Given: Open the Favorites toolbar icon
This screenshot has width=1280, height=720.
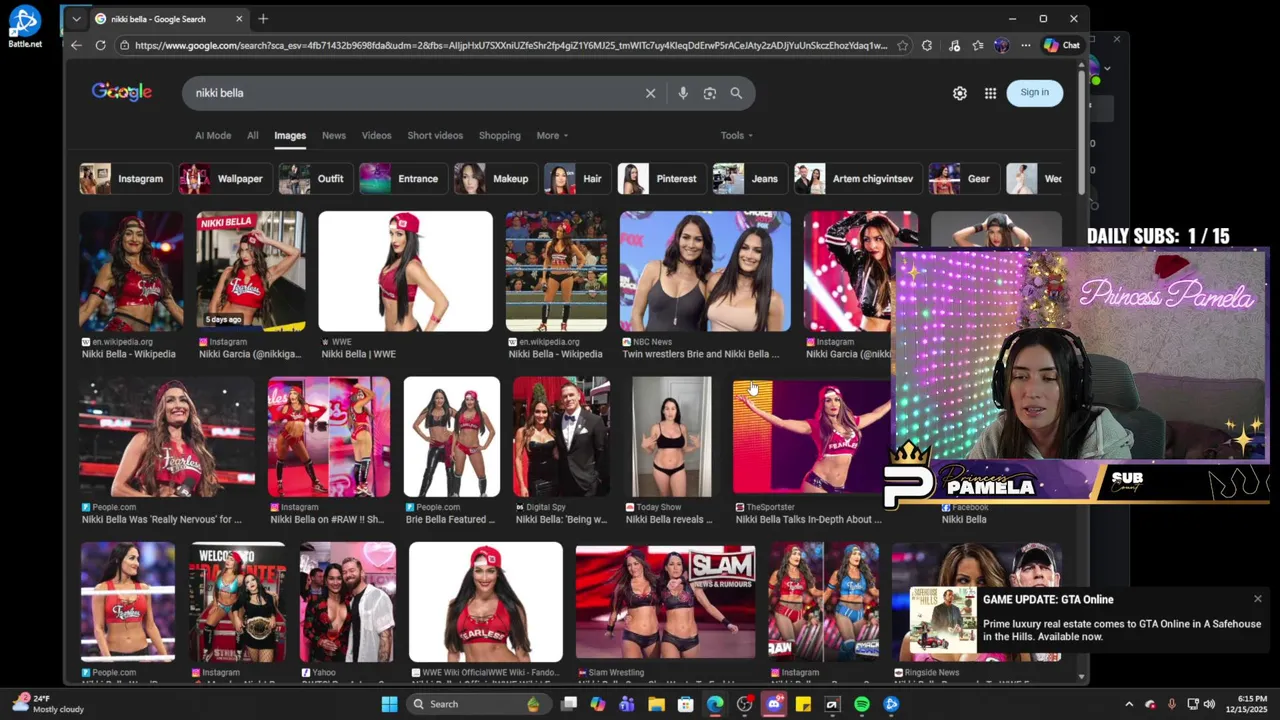Looking at the screenshot, I should click(x=977, y=45).
